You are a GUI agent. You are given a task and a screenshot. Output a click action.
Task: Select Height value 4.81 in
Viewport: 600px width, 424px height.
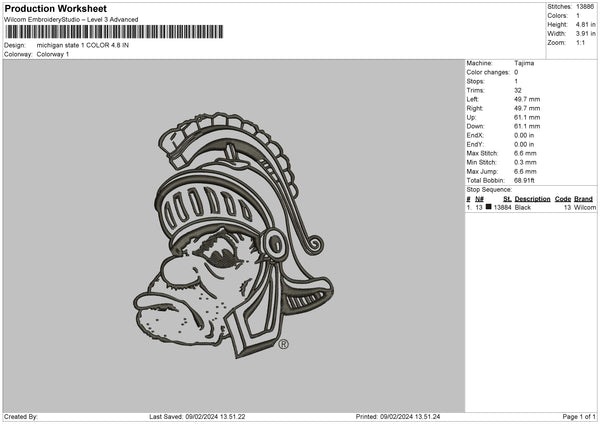[586, 24]
